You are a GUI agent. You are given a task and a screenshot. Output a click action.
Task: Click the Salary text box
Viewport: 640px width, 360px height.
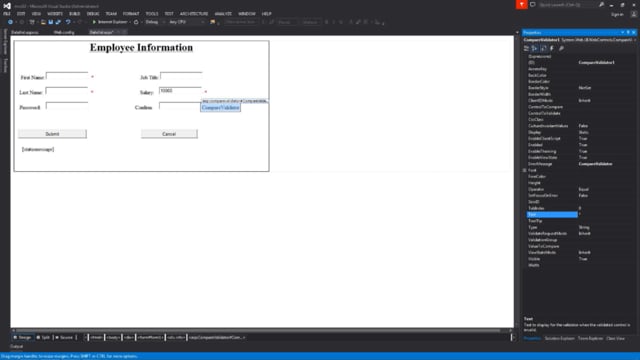(x=180, y=91)
